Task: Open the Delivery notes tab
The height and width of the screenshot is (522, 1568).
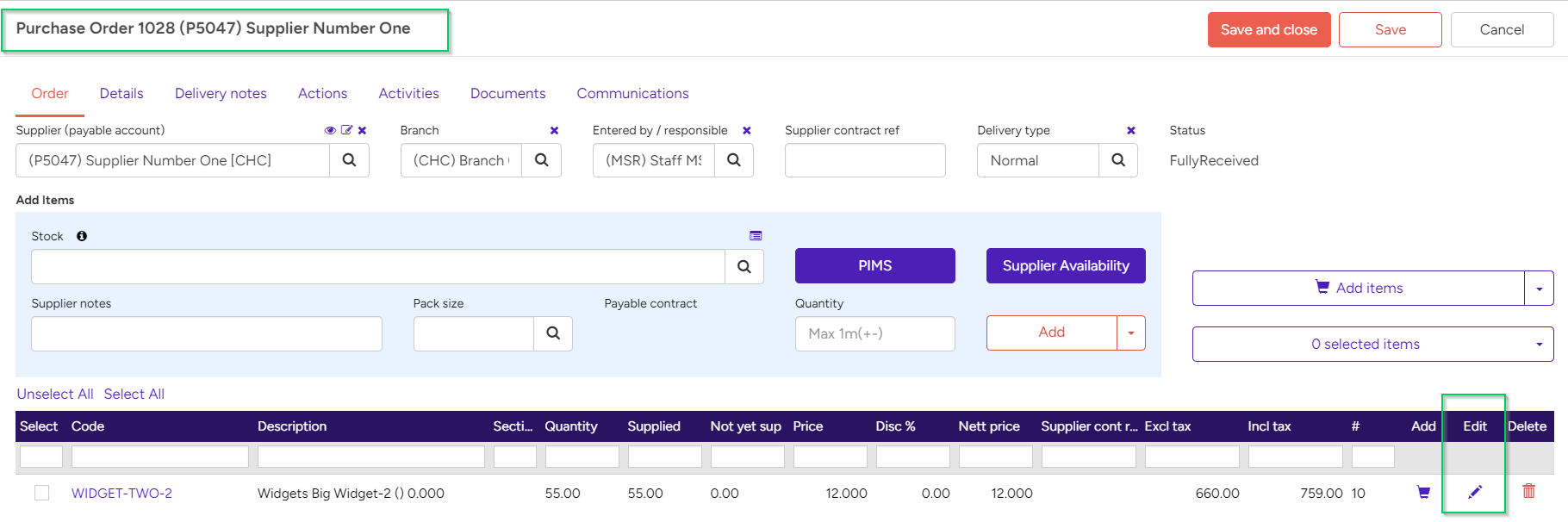Action: point(221,93)
